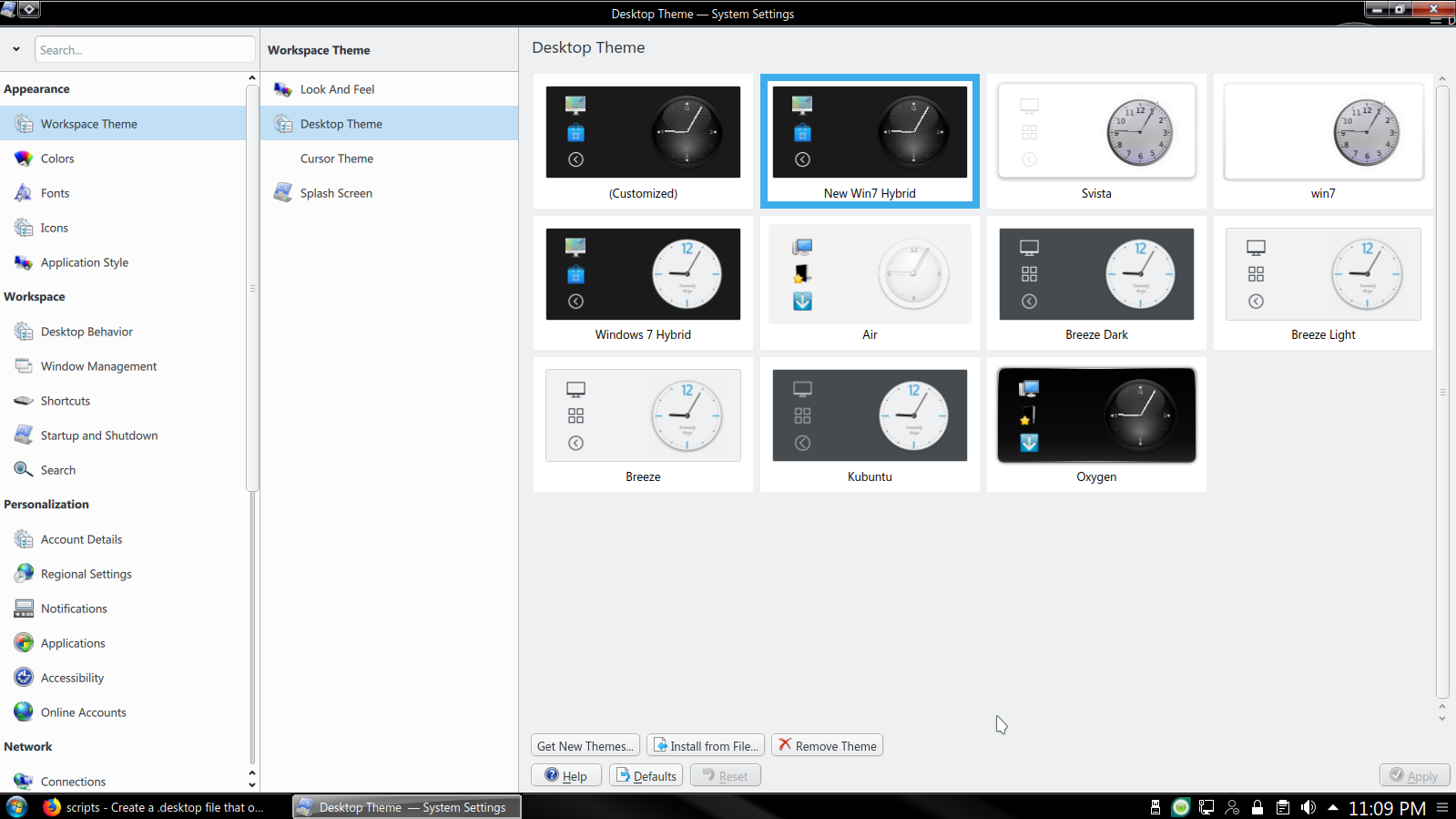Click the volume icon in system tray
1456x819 pixels.
pyautogui.click(x=1308, y=807)
